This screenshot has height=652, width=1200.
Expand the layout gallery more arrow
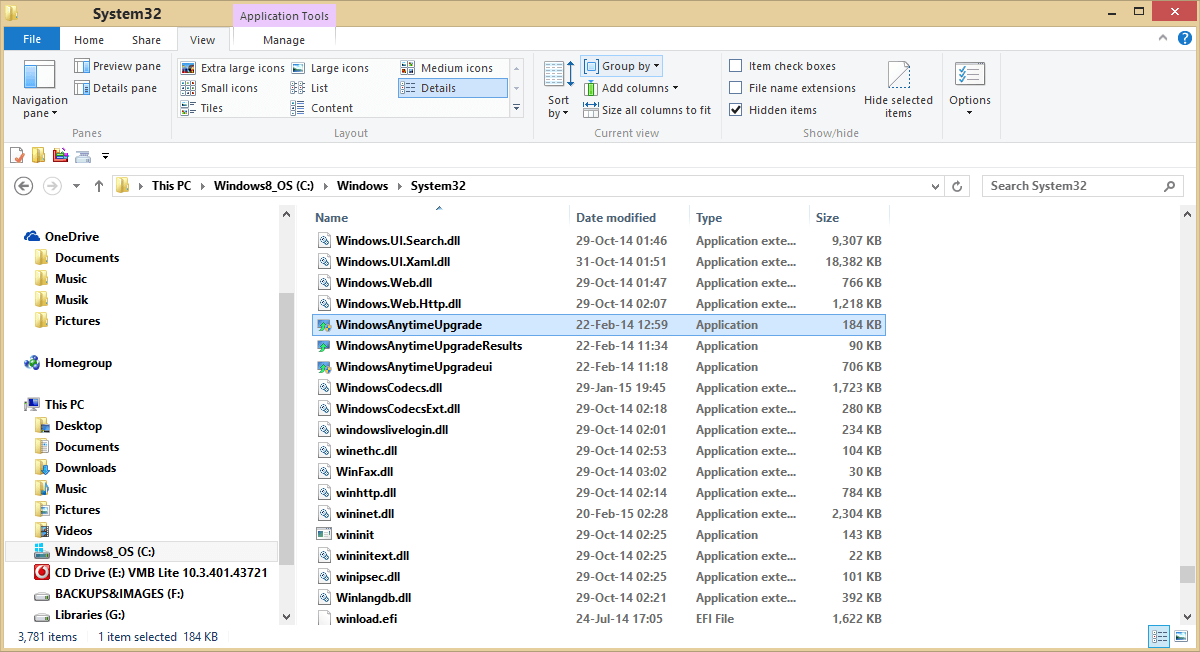[x=517, y=107]
